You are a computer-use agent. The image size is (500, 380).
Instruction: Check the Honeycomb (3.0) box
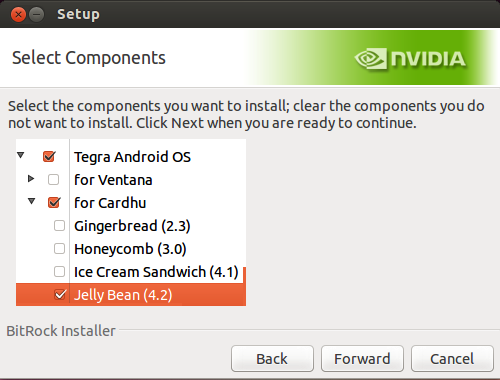(x=59, y=249)
